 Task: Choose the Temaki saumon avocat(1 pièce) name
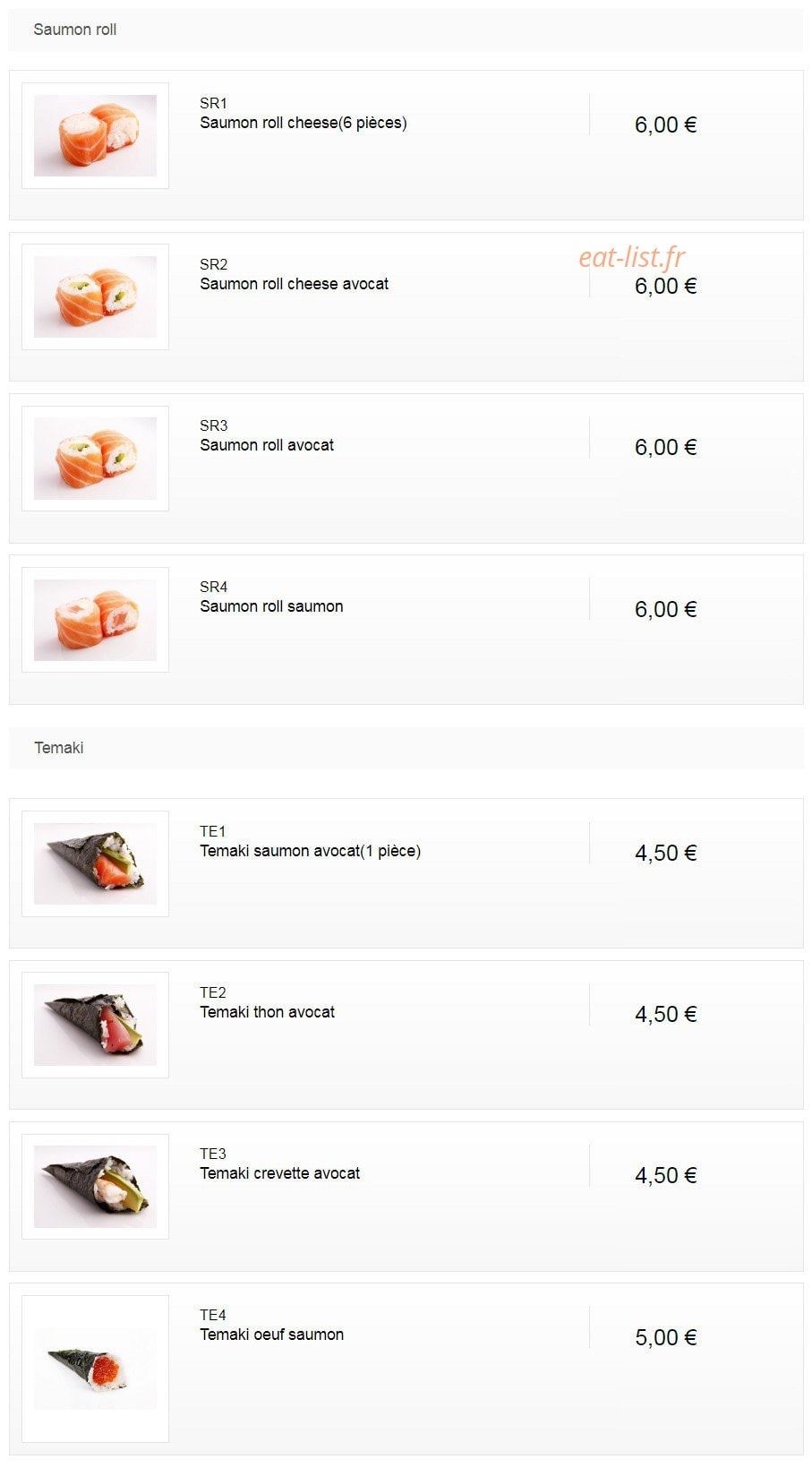coord(311,851)
